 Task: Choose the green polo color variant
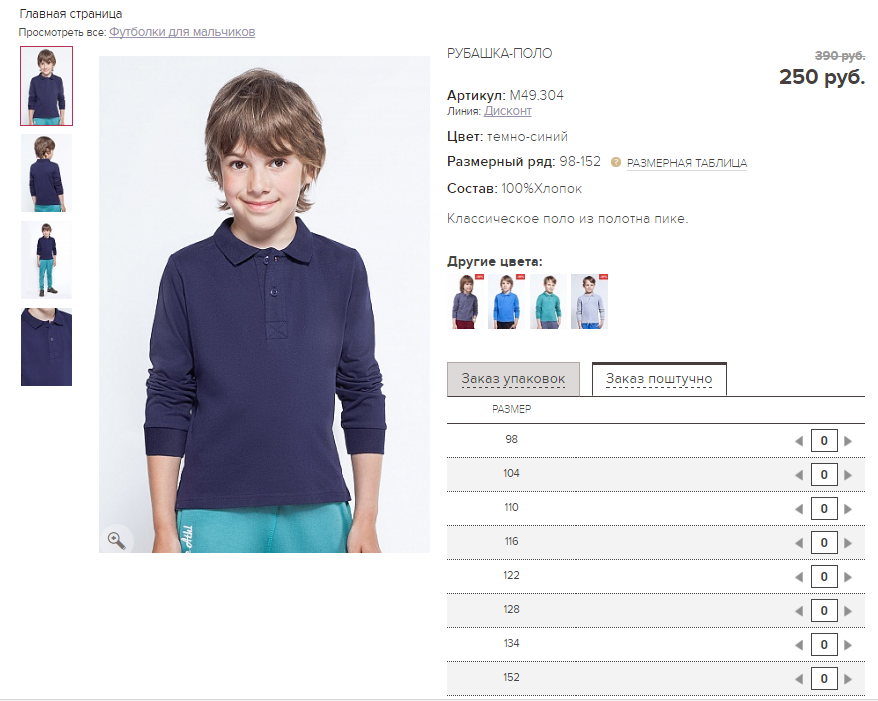pyautogui.click(x=548, y=301)
